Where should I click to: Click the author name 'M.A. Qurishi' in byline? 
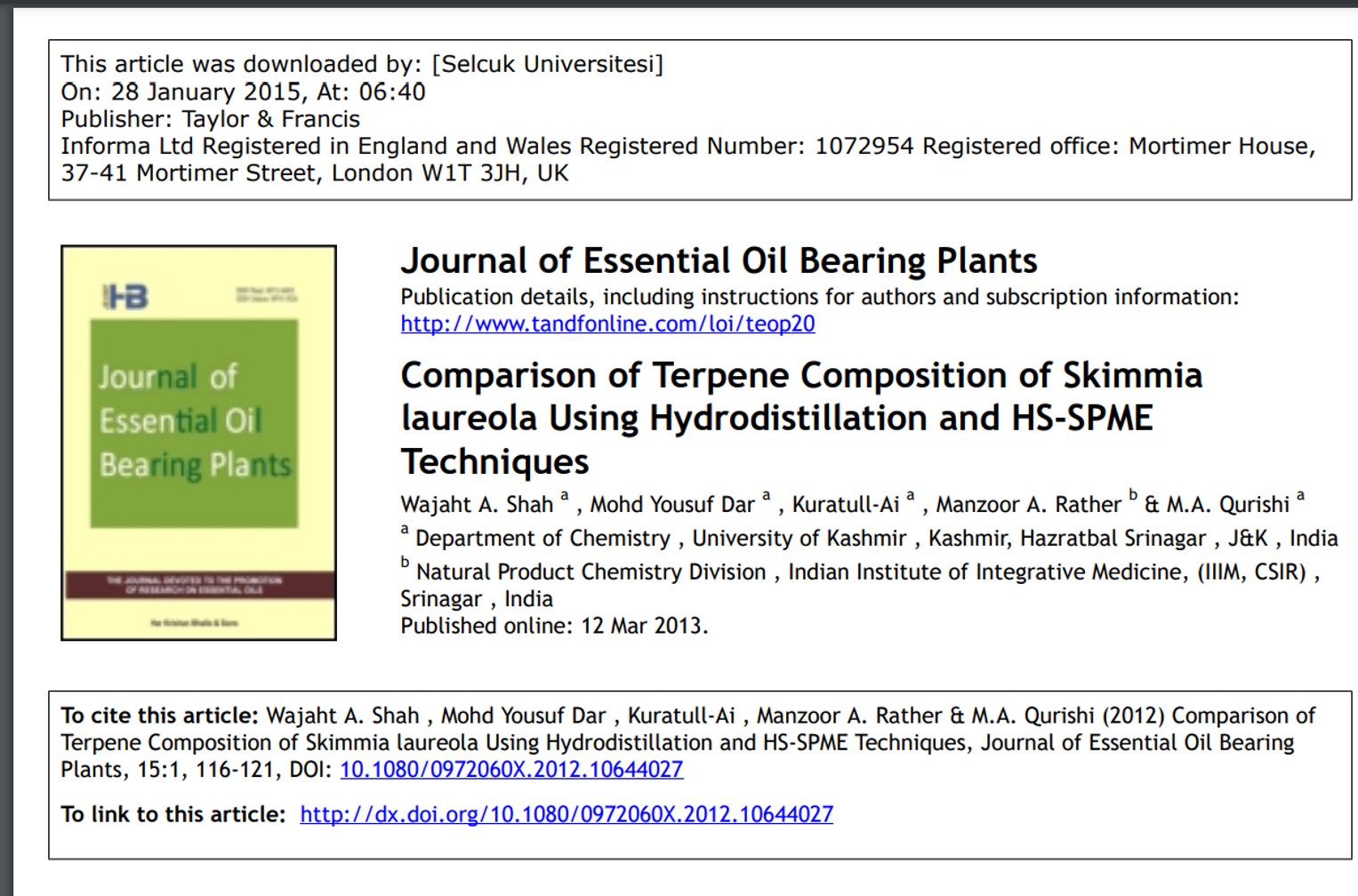click(1227, 505)
